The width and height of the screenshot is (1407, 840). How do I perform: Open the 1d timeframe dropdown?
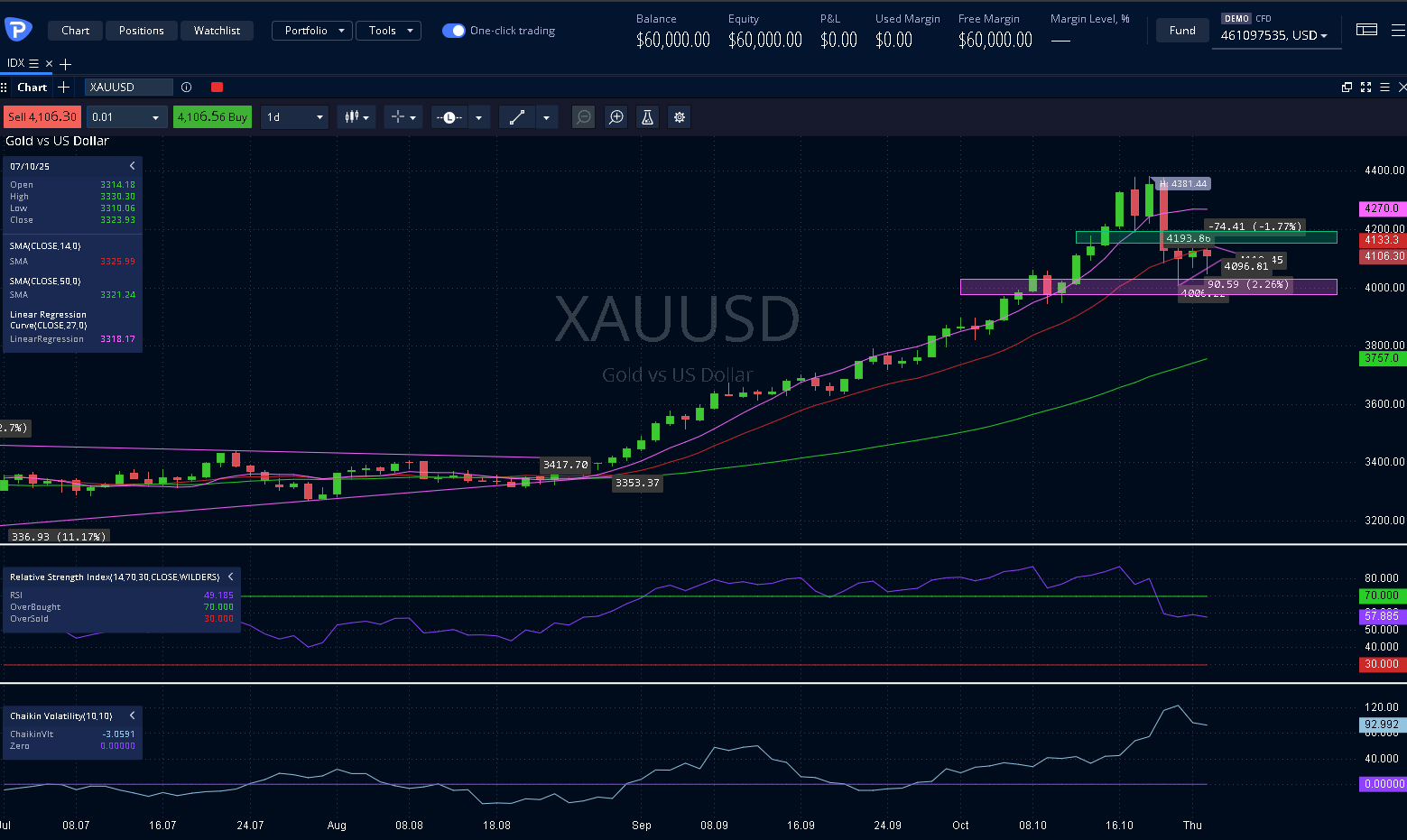[294, 117]
